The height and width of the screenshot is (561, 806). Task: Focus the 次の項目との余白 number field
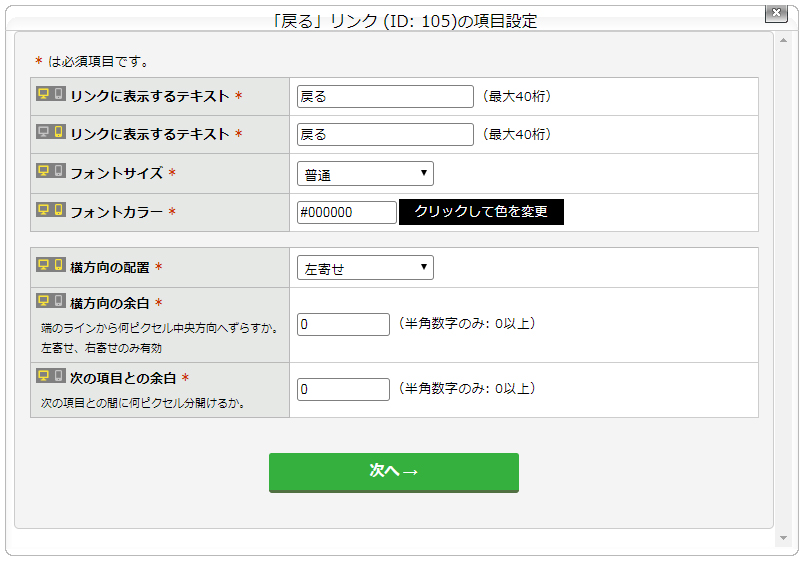(x=343, y=389)
